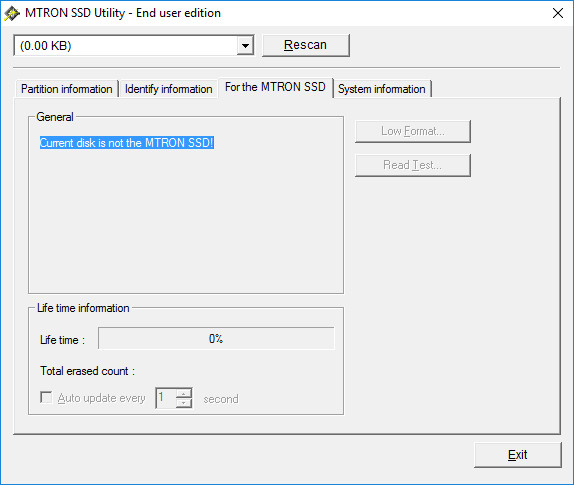574x485 pixels.
Task: Switch to the Partition information tab
Action: (x=67, y=89)
